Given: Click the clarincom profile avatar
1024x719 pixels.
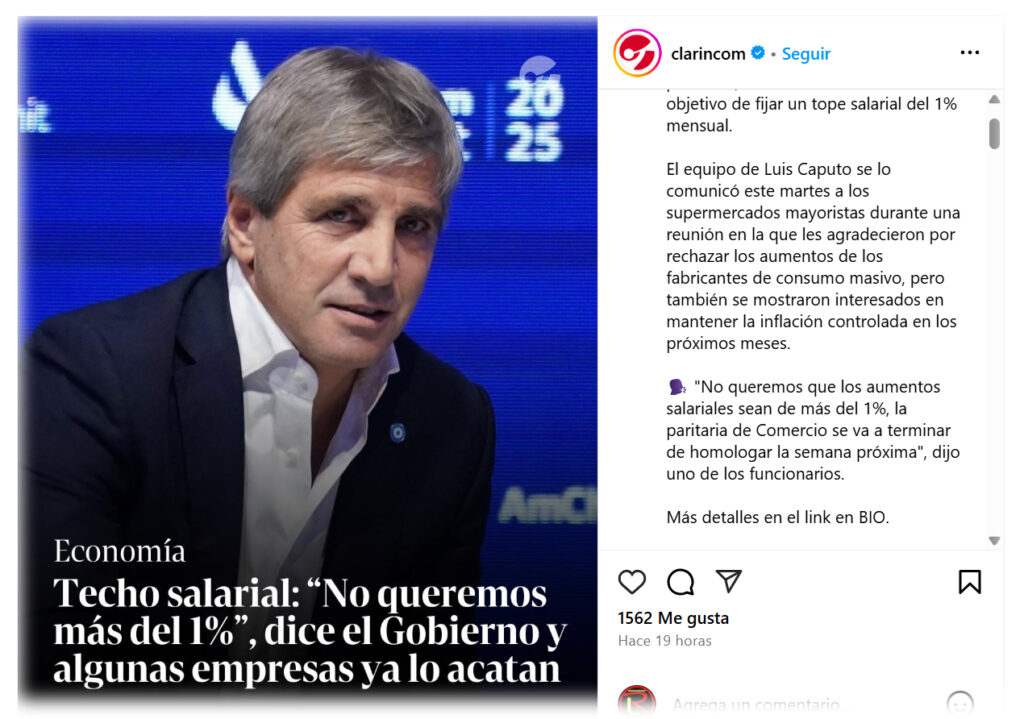Looking at the screenshot, I should pos(637,53).
